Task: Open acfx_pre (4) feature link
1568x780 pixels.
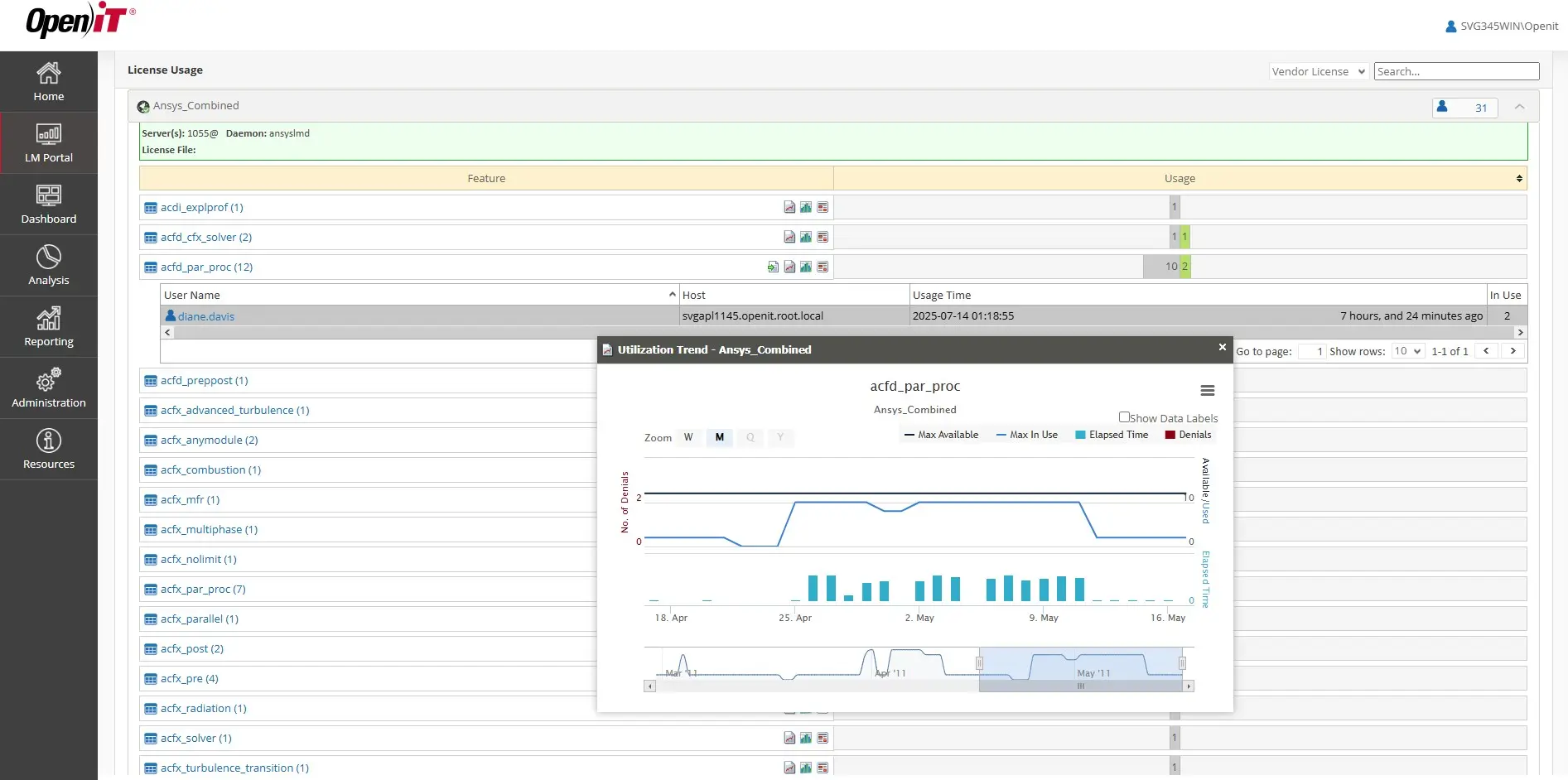Action: (189, 678)
